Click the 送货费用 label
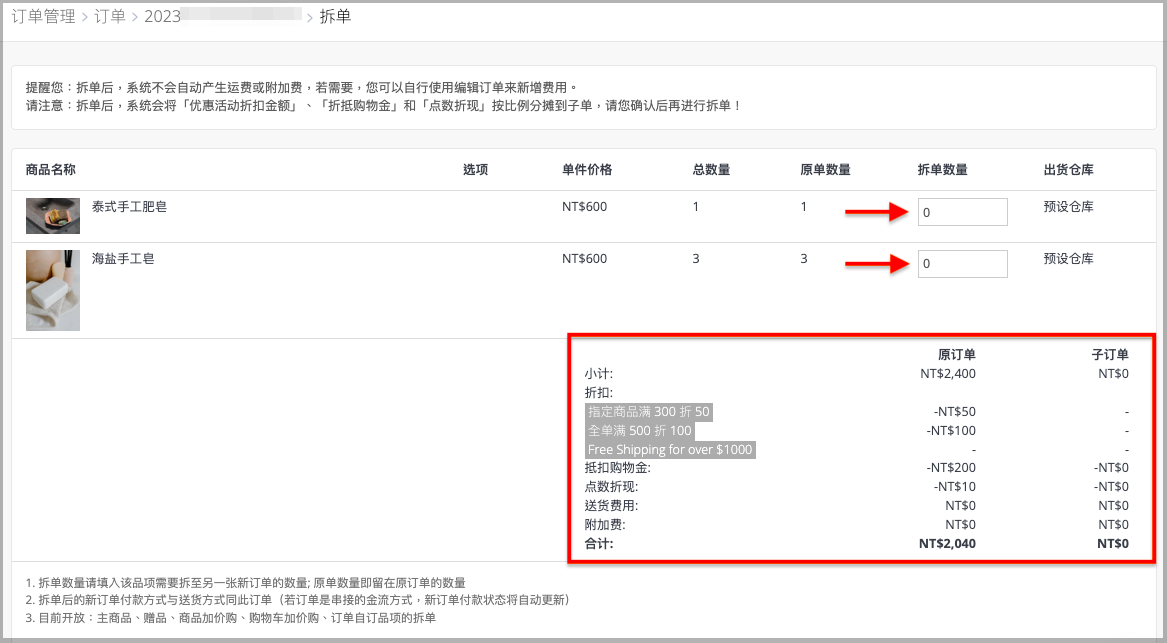Screen dimensions: 1167x643 pos(612,506)
